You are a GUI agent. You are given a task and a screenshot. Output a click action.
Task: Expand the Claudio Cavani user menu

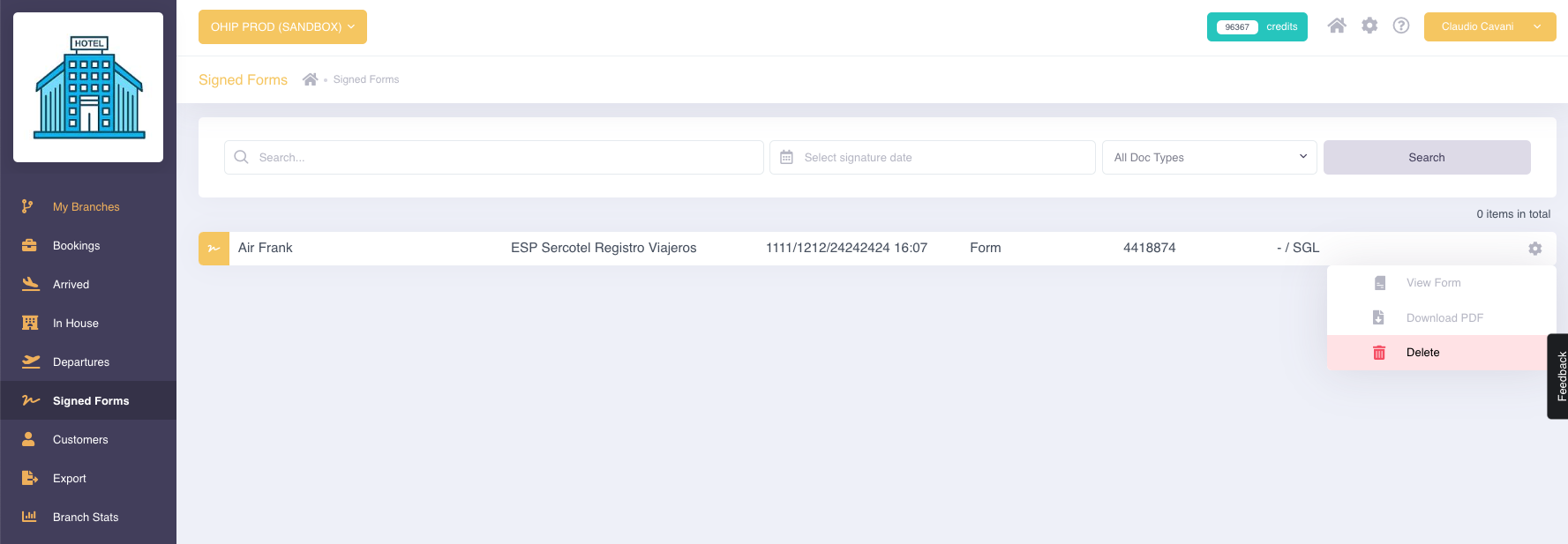pyautogui.click(x=1489, y=26)
